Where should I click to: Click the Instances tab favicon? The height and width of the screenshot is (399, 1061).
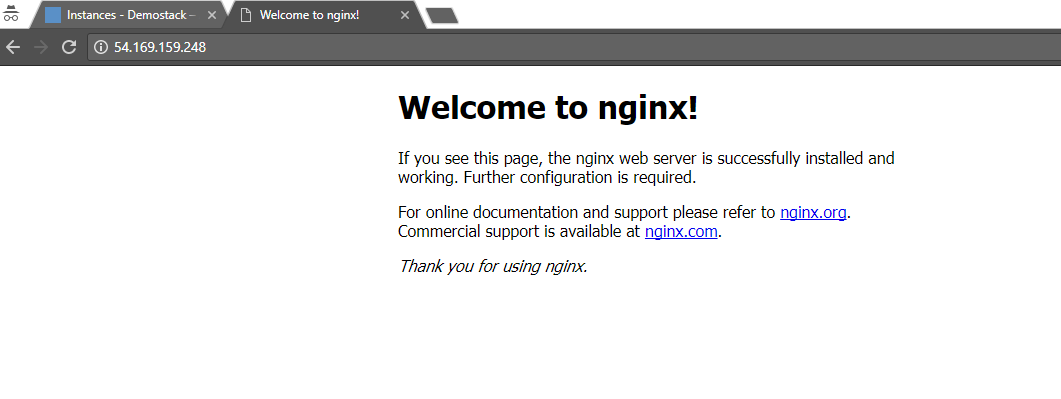coord(53,15)
